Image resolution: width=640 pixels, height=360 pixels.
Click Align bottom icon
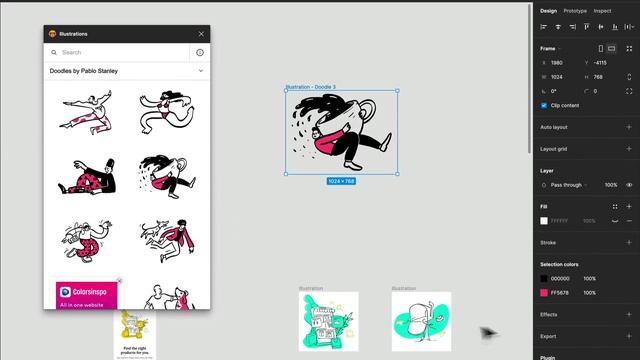(x=615, y=27)
